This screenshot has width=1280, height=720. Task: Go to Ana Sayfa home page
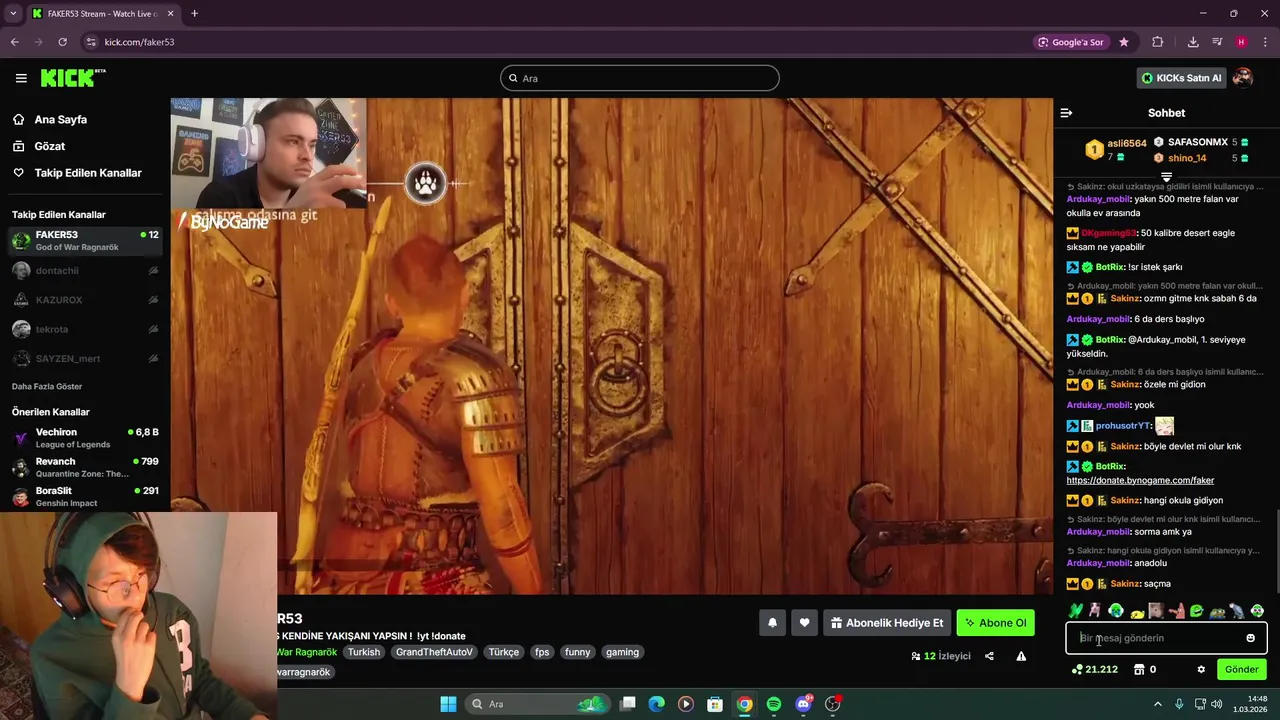[x=60, y=119]
